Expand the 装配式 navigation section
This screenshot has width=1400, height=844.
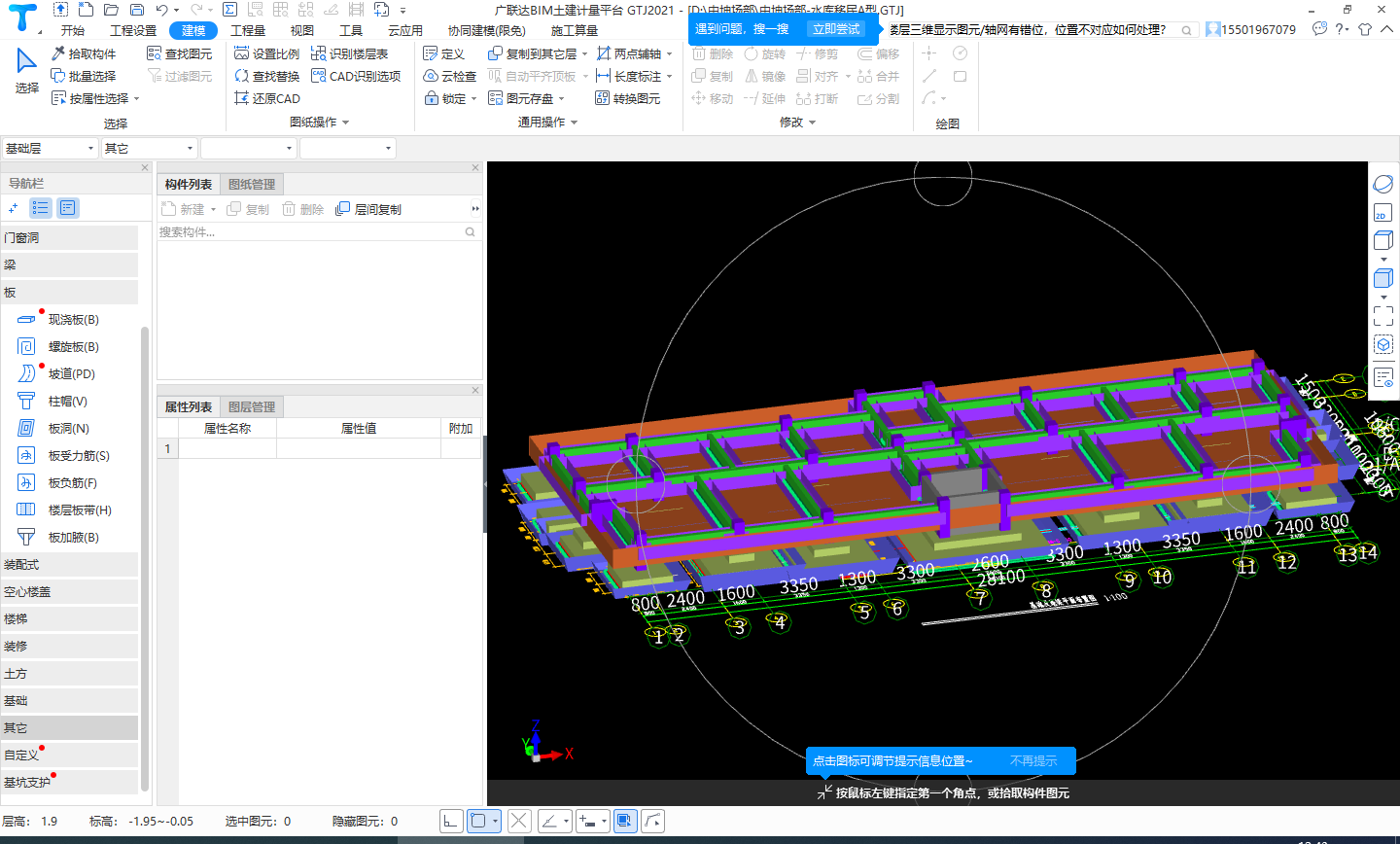tap(69, 564)
